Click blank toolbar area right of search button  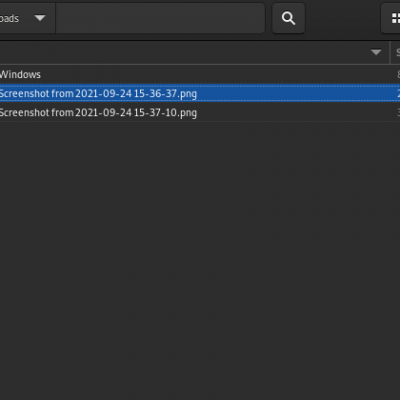[343, 18]
